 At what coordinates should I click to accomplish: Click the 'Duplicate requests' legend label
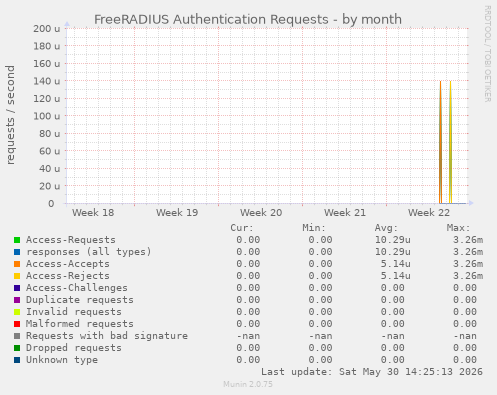[x=80, y=300]
